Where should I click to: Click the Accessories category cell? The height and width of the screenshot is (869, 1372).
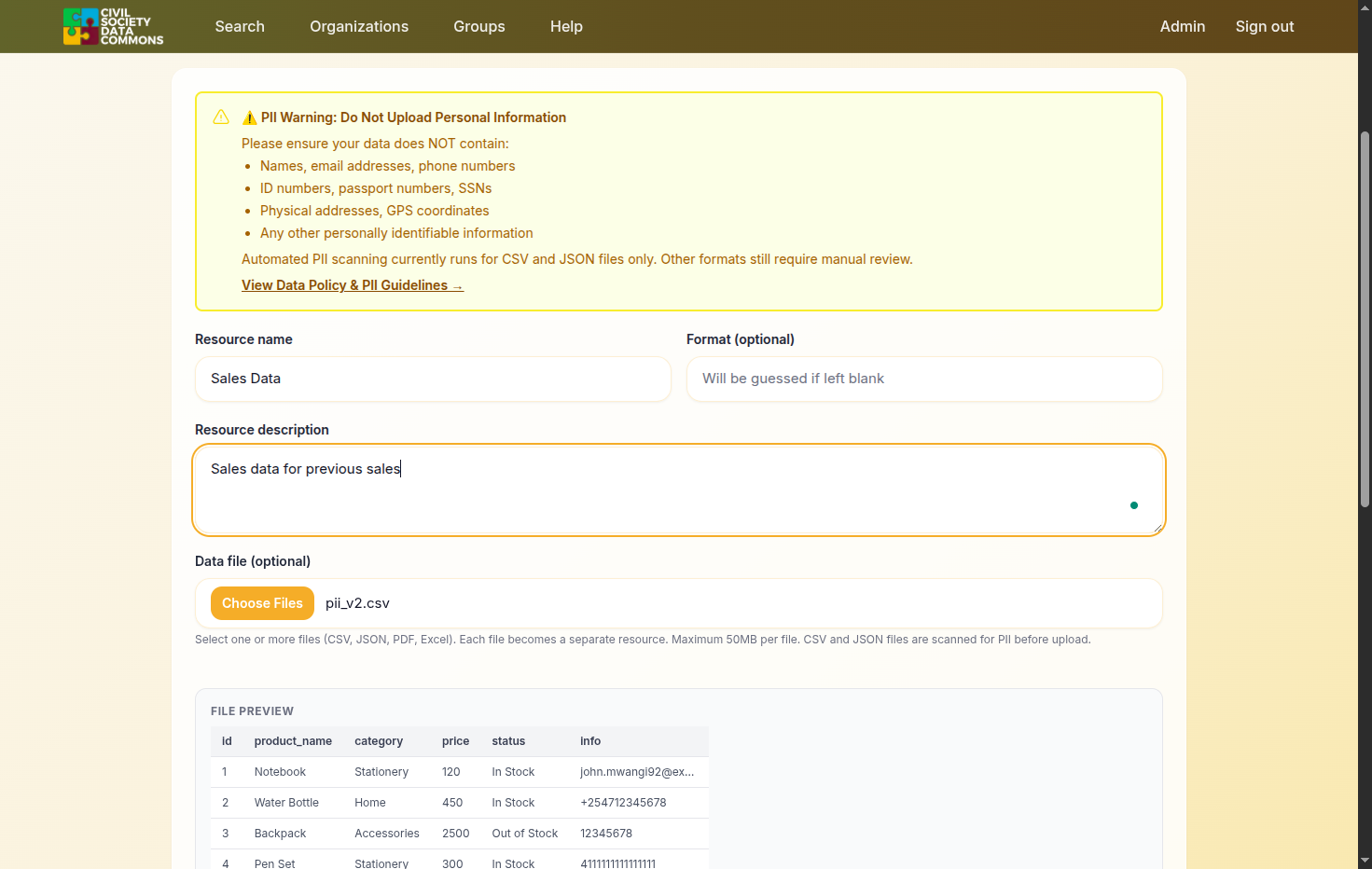click(387, 834)
